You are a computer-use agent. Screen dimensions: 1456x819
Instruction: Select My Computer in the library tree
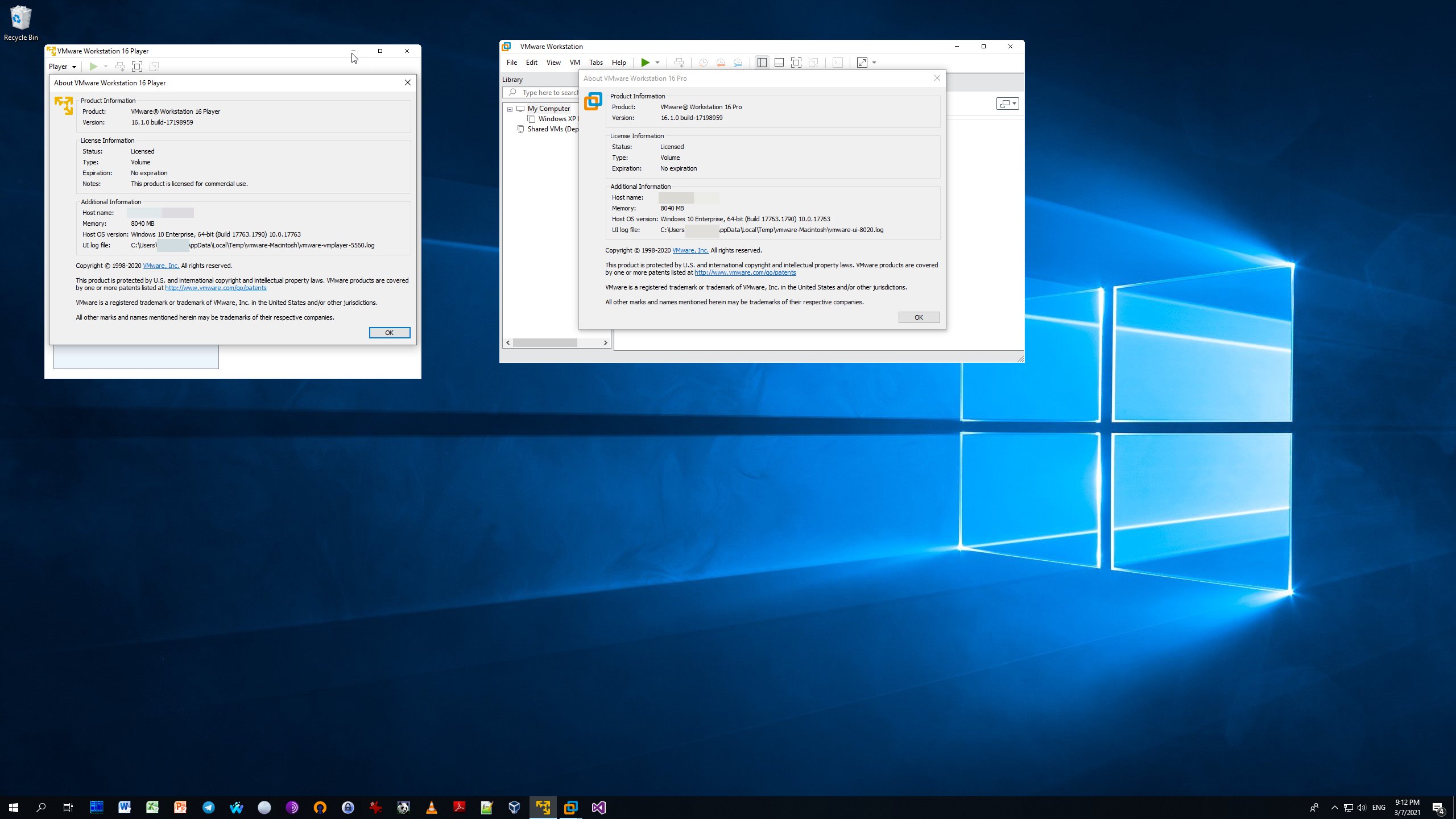548,109
